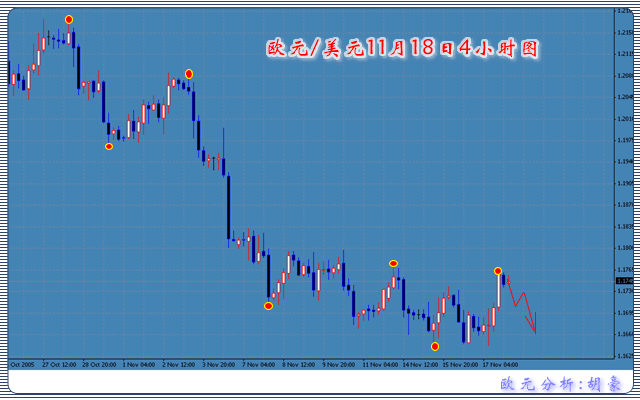Select the 8 Nov 12:00 time label
Image resolution: width=640 pixels, height=400 pixels.
click(x=299, y=364)
